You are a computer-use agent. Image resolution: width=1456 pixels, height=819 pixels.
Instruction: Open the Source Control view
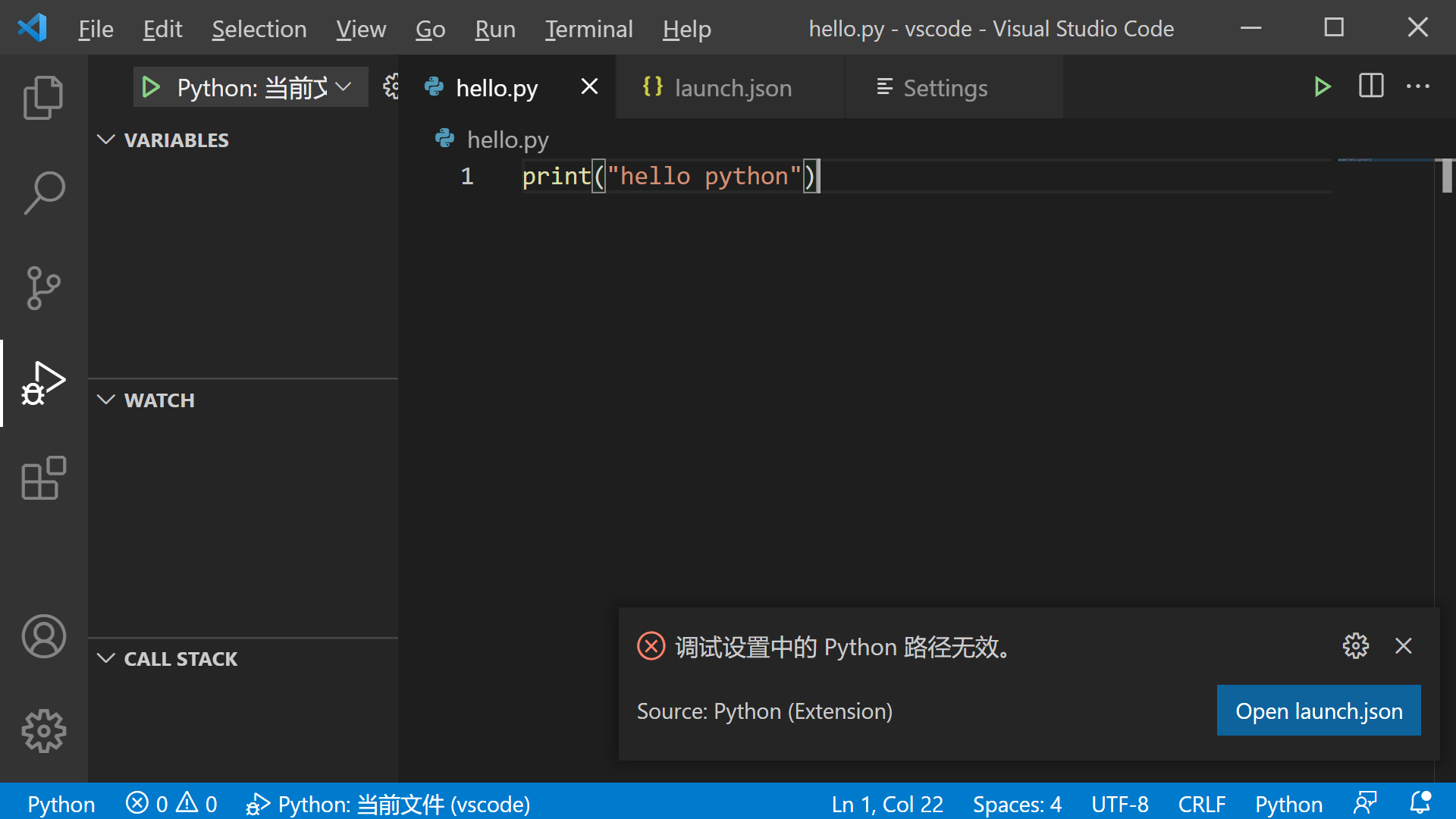click(43, 288)
